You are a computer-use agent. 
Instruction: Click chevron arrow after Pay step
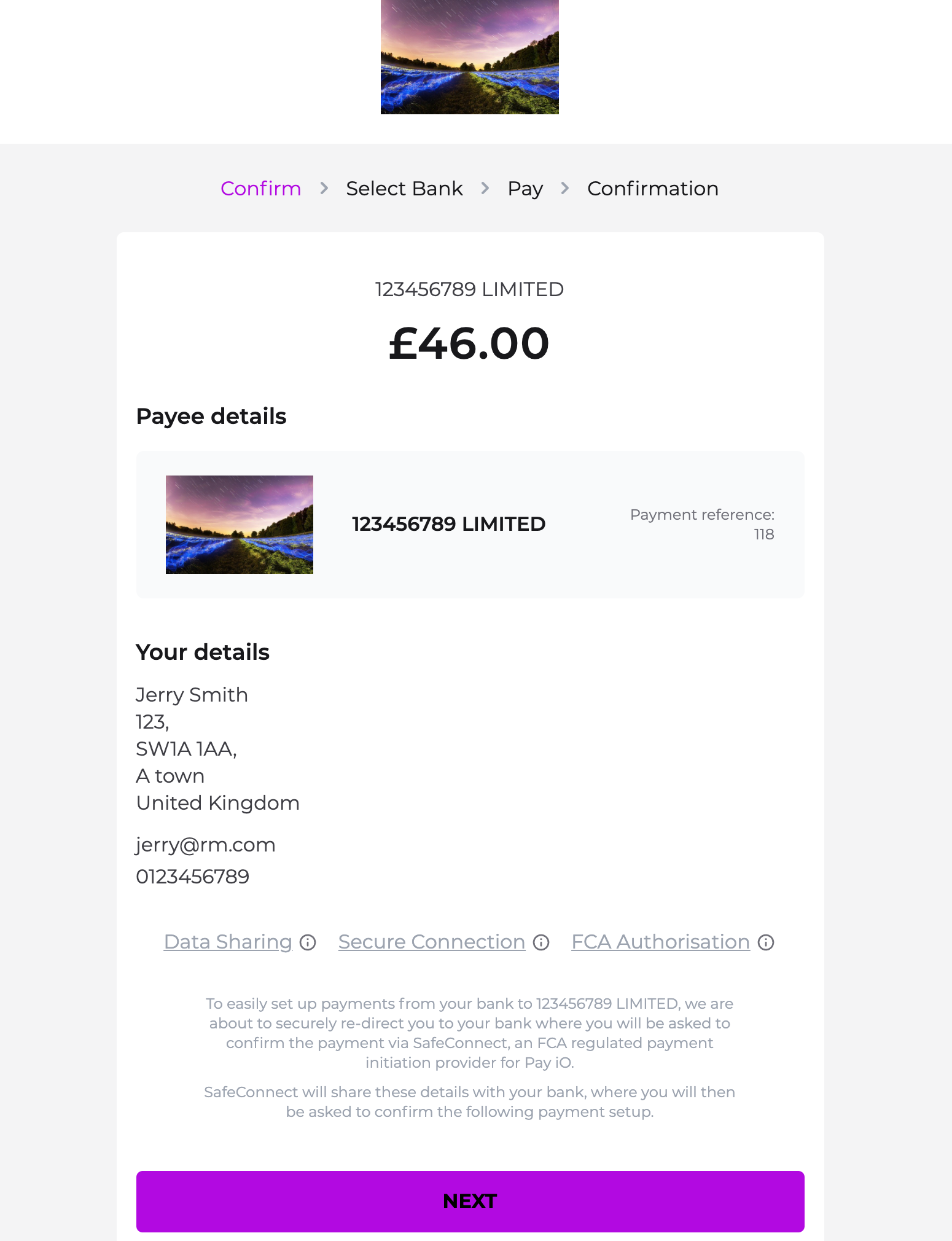(x=565, y=188)
